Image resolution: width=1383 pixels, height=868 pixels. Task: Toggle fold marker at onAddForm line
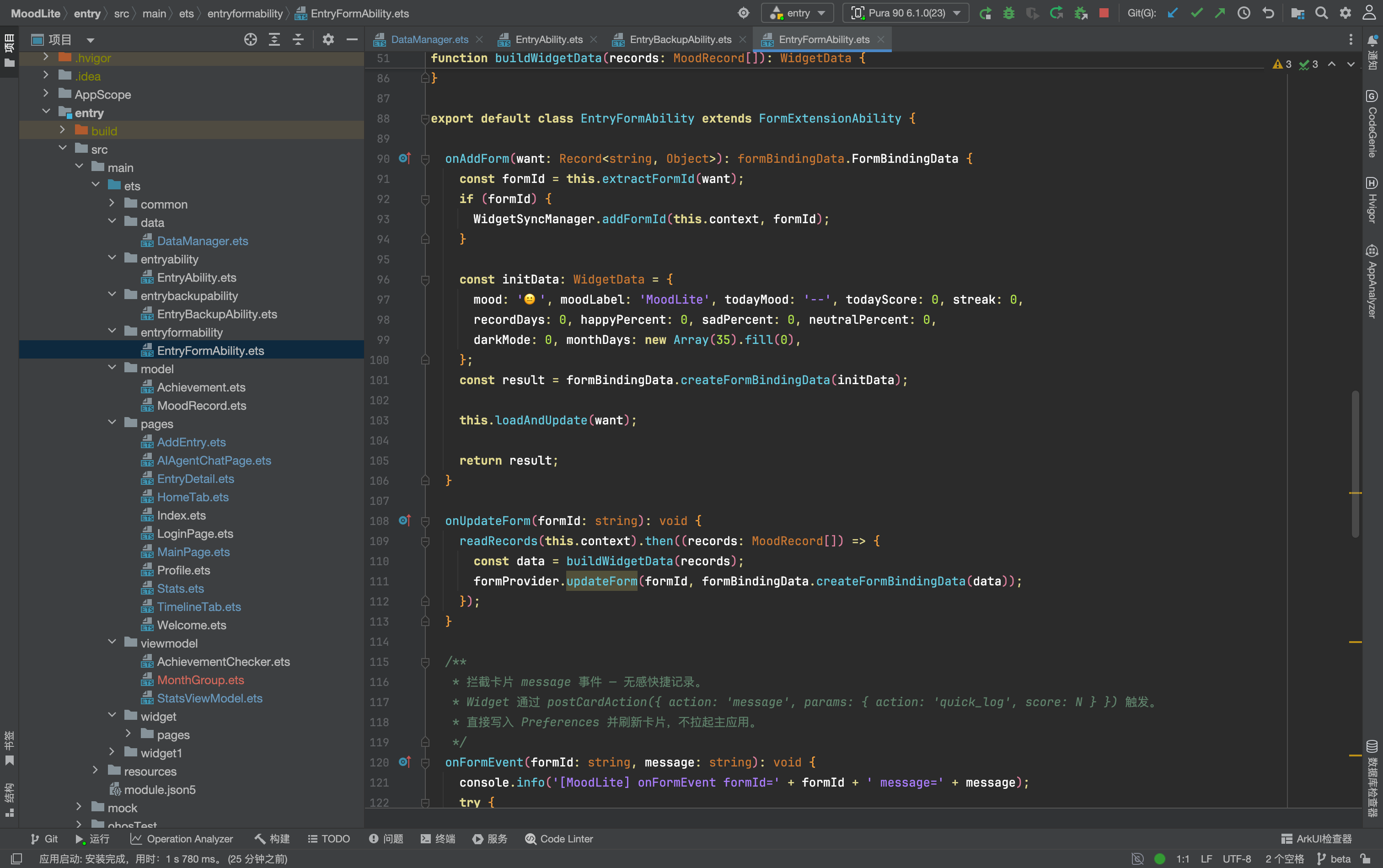tap(425, 159)
